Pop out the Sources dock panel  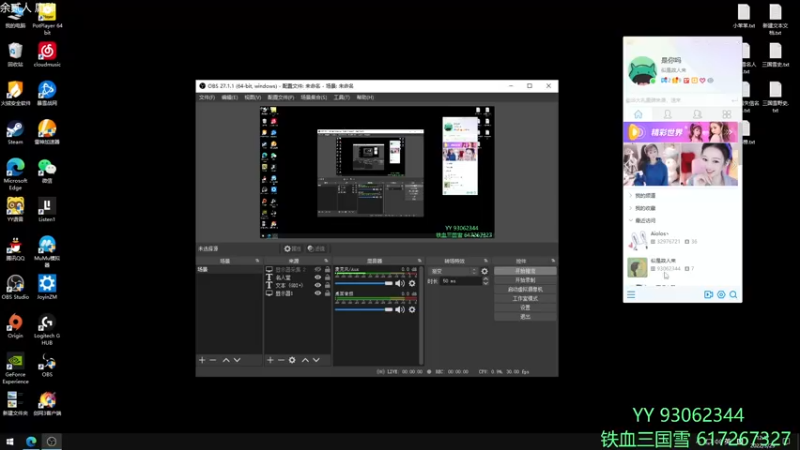pos(327,261)
